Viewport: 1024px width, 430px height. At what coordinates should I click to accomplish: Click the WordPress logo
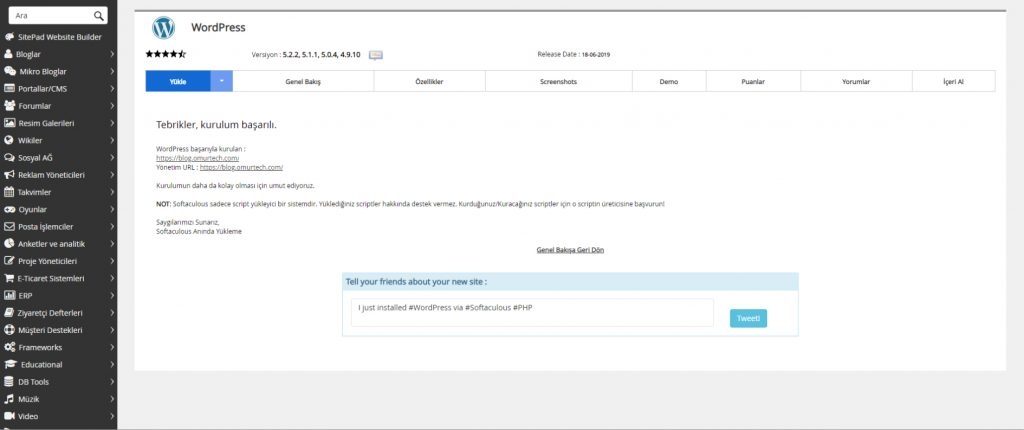tap(163, 27)
